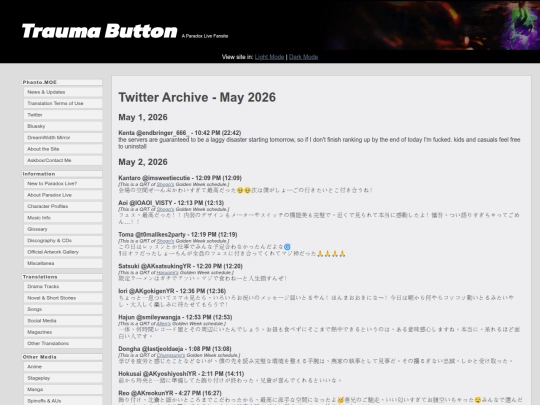Click Chungsung's link in Dongha's tweet note

[x=171, y=355]
